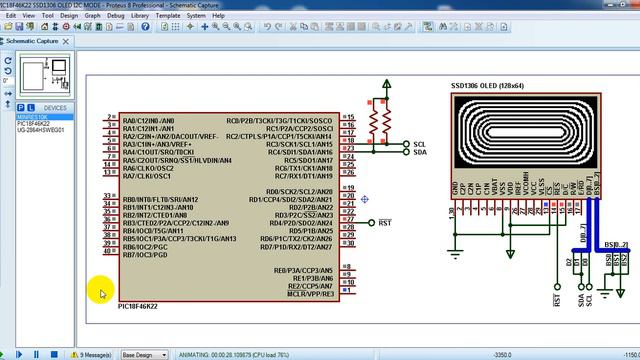Click the blue Center At Cursor icon
640x360 pixels.
204,27
